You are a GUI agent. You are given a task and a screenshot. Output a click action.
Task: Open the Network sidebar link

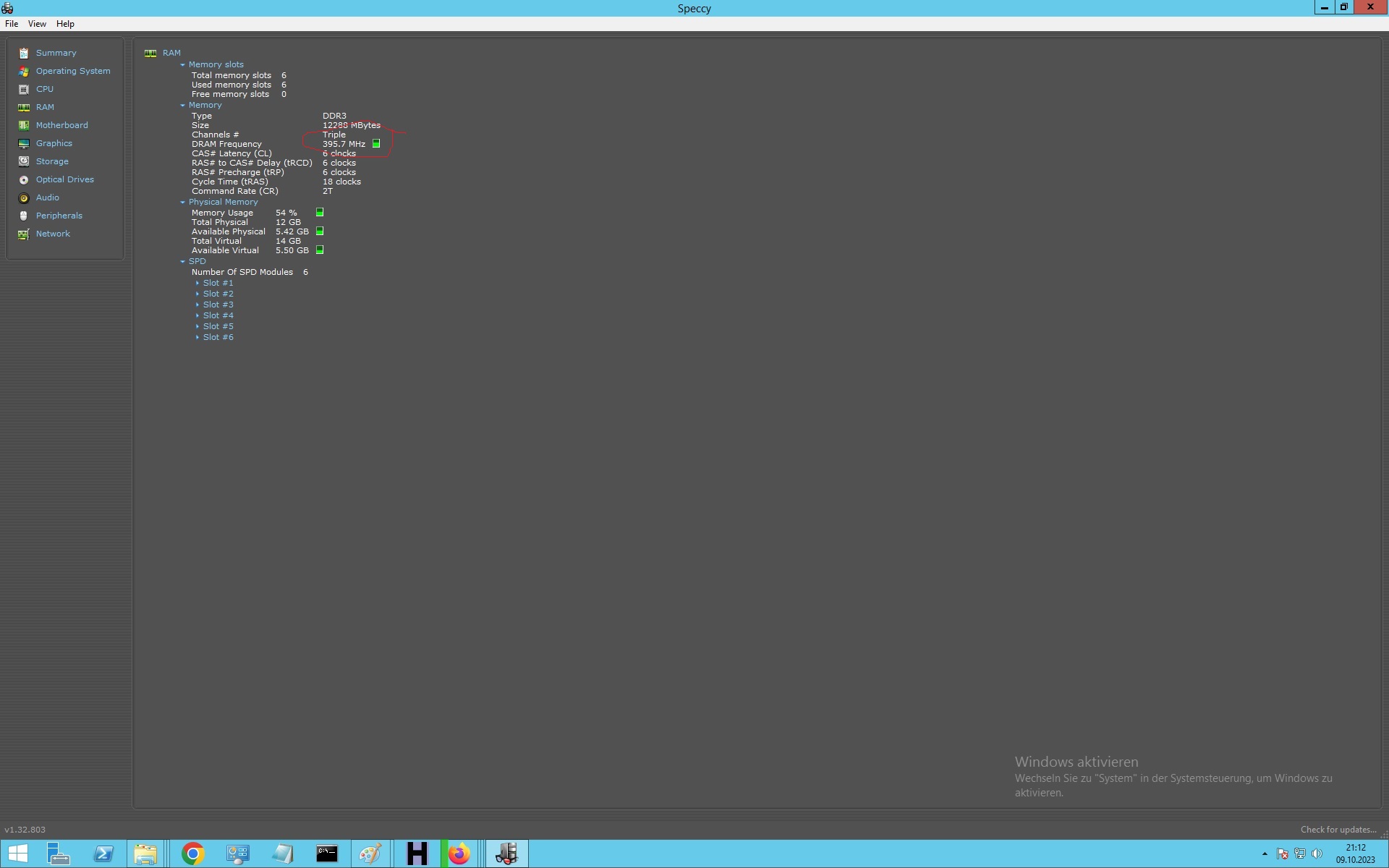[53, 234]
